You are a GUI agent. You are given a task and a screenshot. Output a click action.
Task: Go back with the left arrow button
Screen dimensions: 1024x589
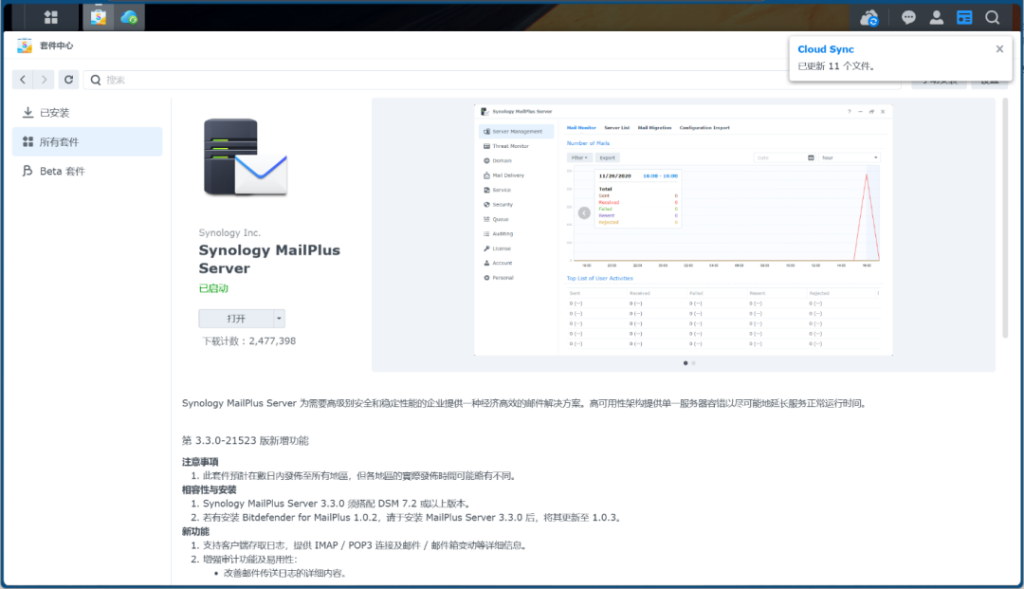click(x=23, y=80)
